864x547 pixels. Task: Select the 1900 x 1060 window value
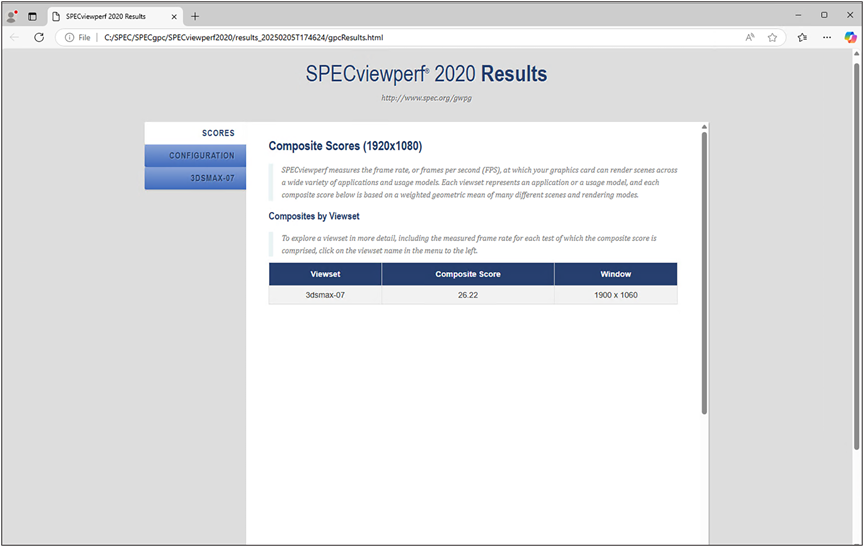pyautogui.click(x=615, y=295)
